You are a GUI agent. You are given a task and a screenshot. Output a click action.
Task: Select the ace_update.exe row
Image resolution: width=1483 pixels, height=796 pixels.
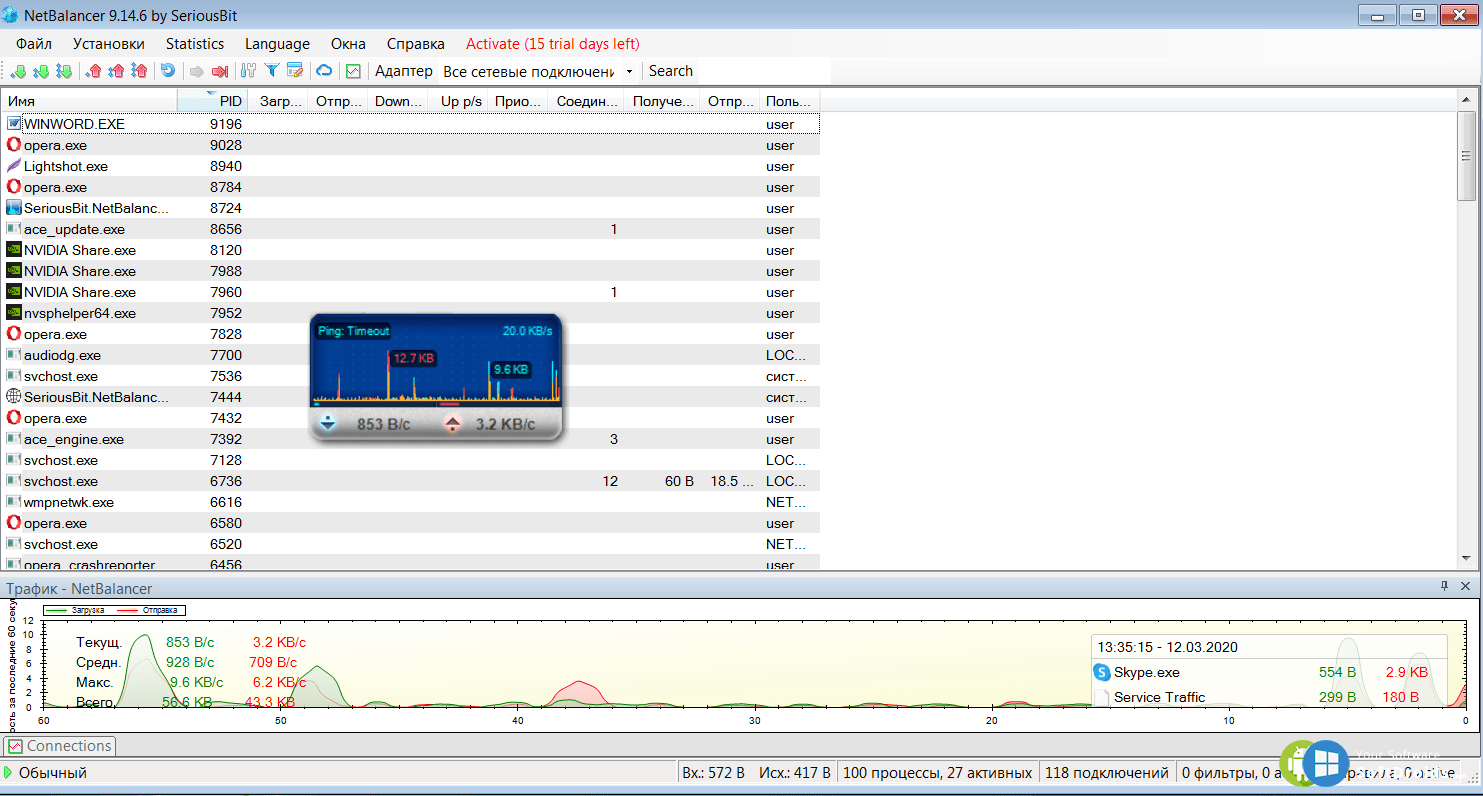coord(411,229)
